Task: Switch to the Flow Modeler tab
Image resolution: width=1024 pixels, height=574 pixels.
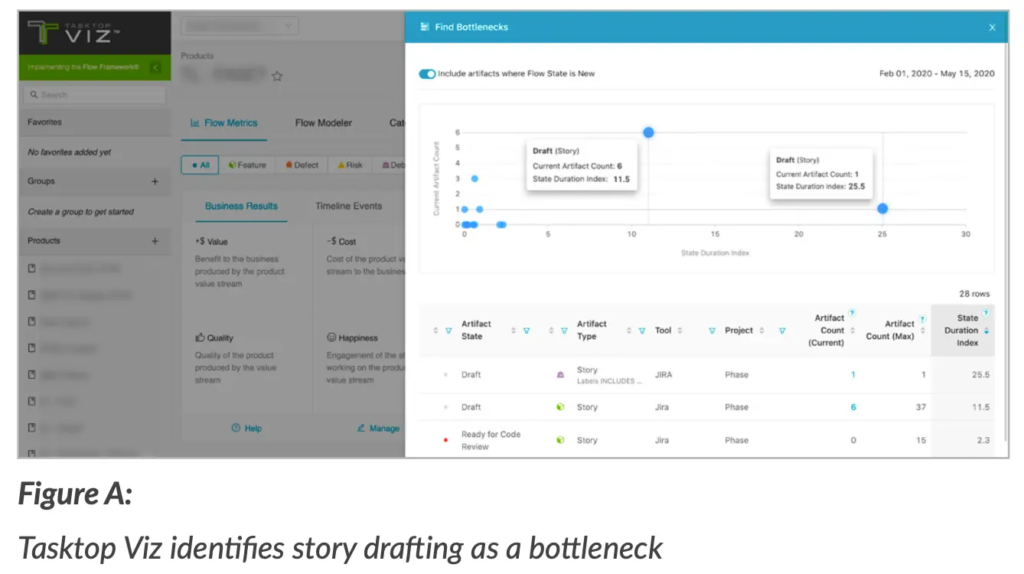Action: (x=323, y=123)
